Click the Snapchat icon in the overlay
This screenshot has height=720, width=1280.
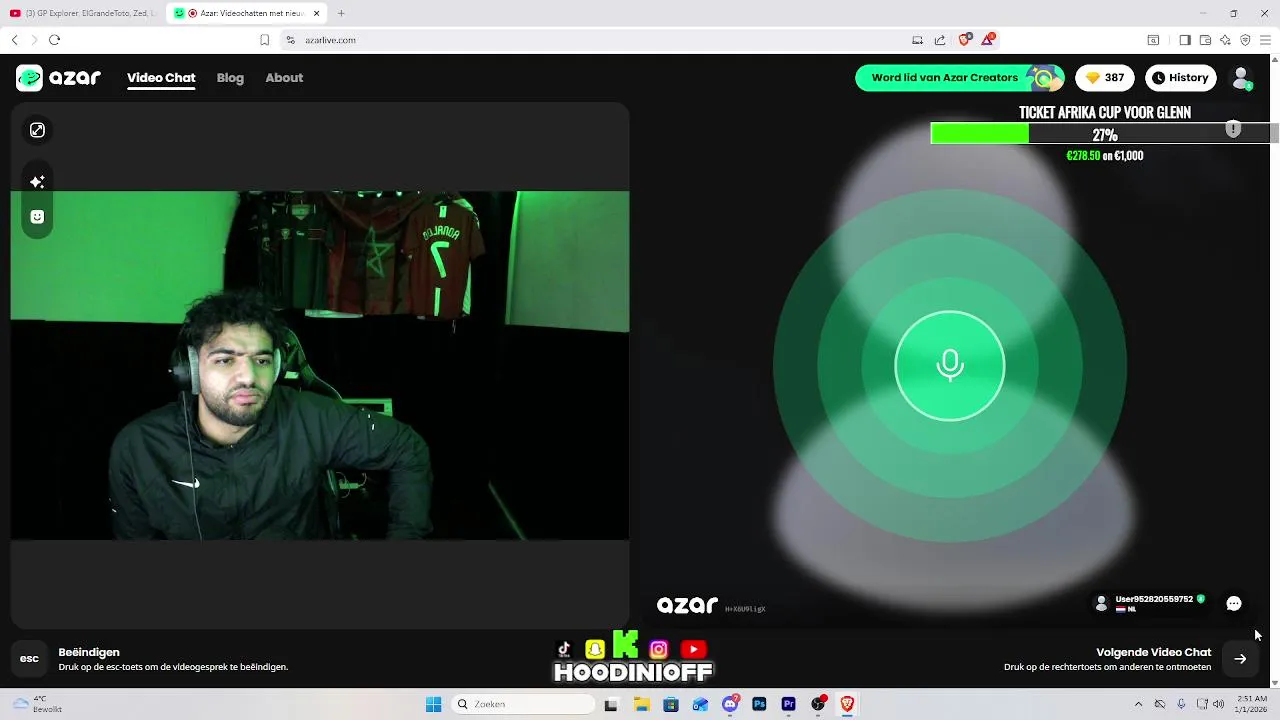tap(595, 650)
